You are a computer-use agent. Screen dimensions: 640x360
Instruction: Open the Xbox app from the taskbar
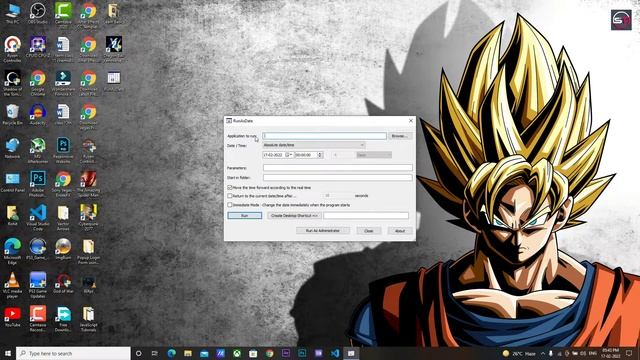click(237, 353)
